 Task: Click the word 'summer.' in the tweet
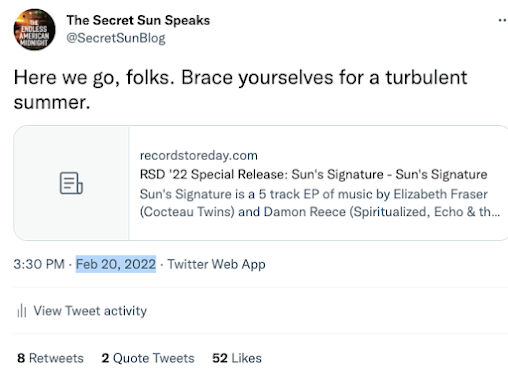pyautogui.click(x=52, y=102)
